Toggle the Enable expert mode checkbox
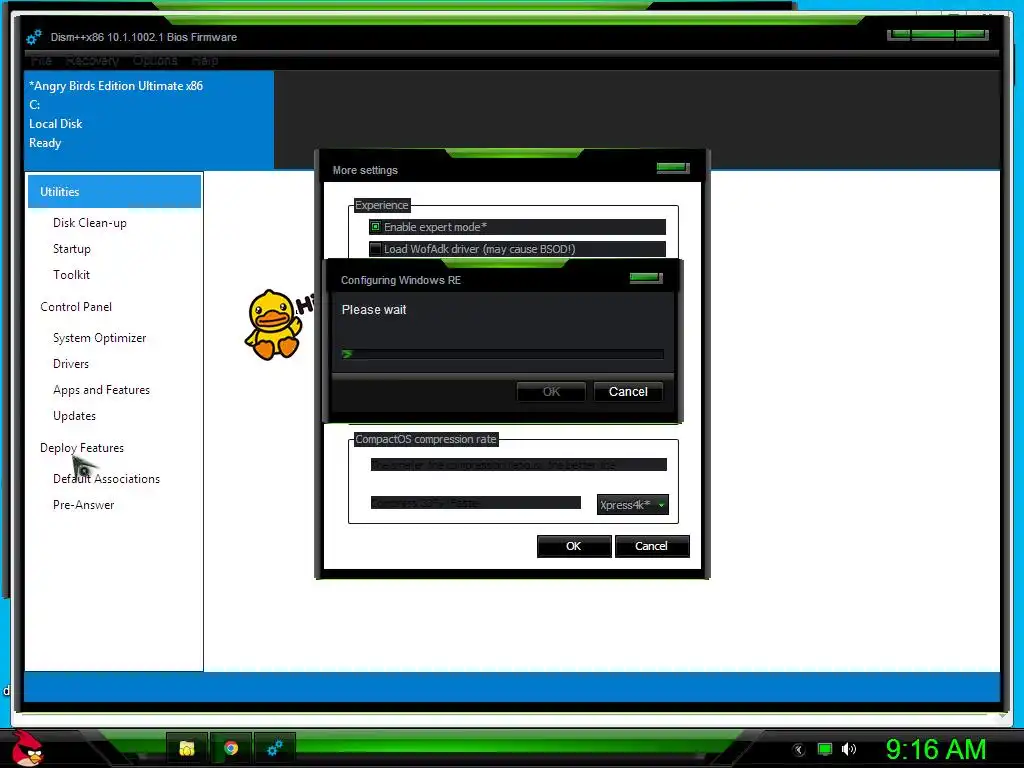The image size is (1024, 768). pos(375,227)
